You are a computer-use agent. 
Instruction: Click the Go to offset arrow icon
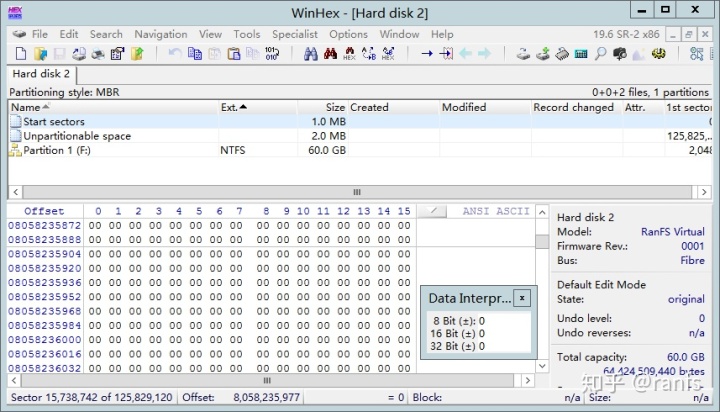point(427,54)
